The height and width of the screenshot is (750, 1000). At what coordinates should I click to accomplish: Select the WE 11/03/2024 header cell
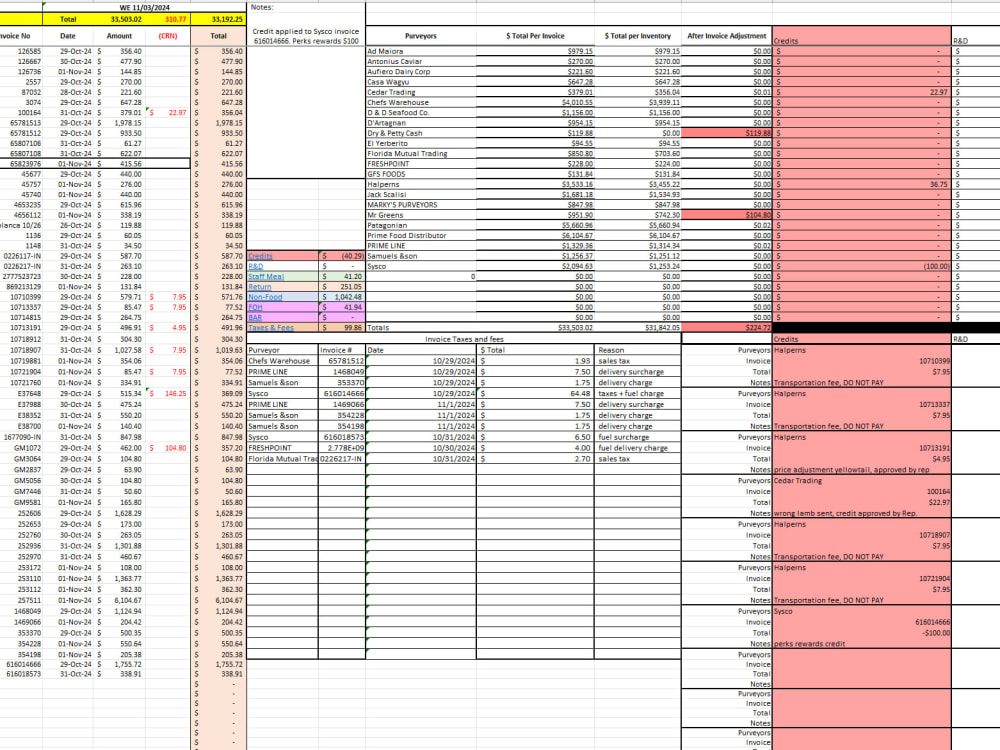[x=145, y=8]
